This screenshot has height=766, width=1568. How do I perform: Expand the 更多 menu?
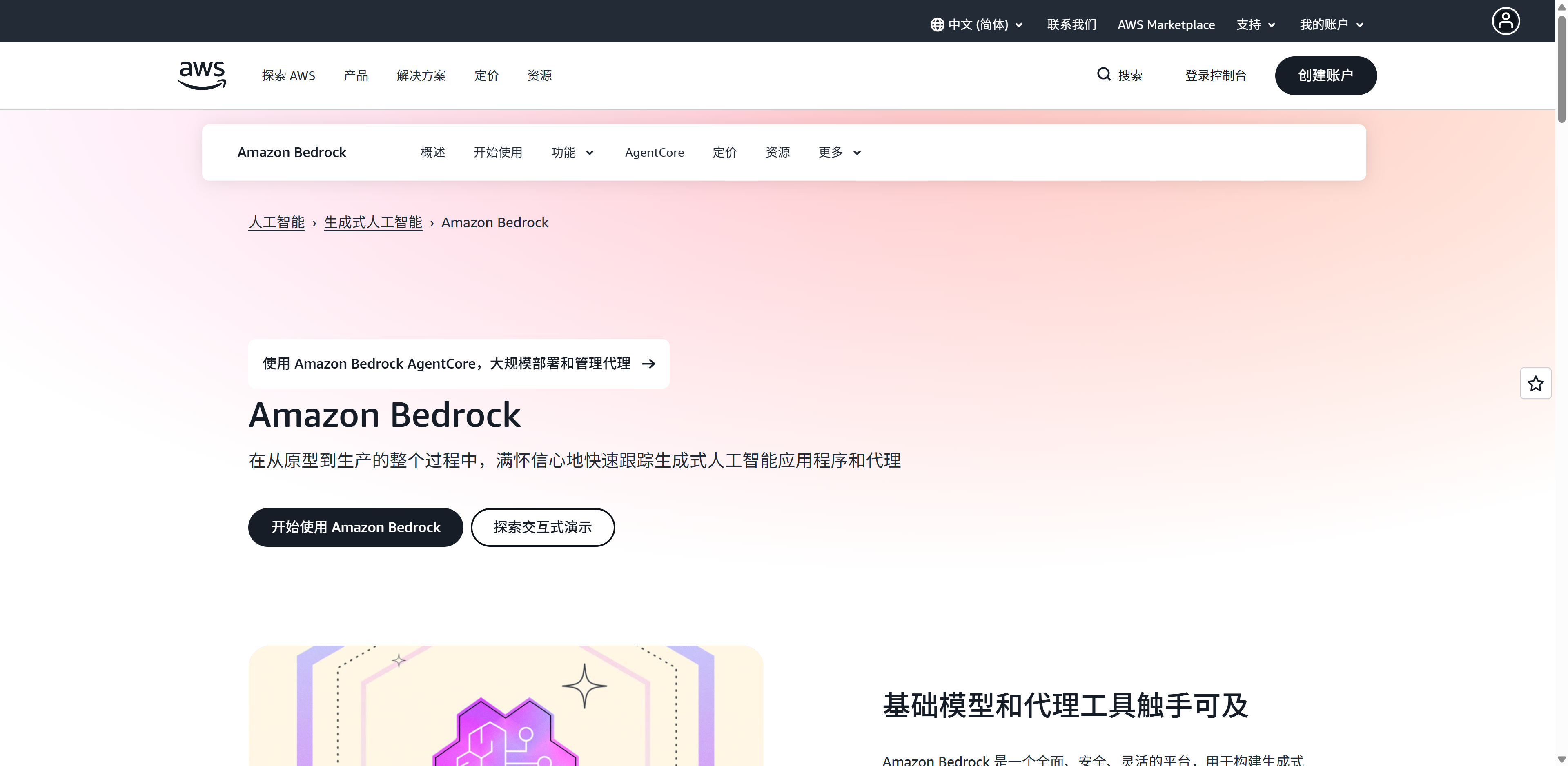point(840,152)
